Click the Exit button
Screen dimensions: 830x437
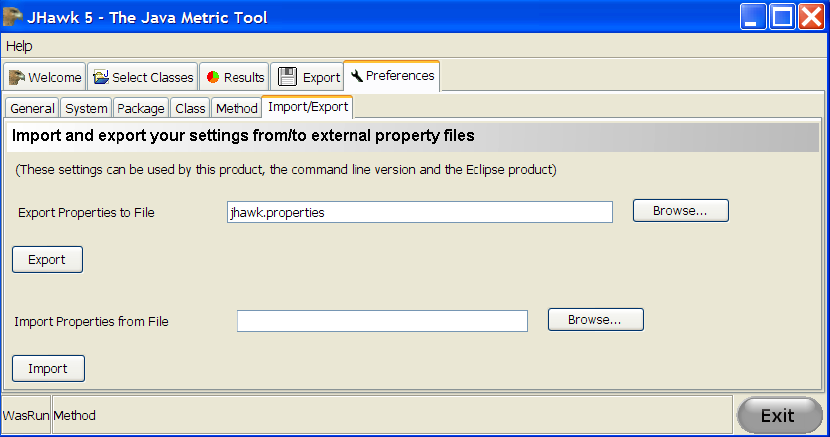(780, 415)
